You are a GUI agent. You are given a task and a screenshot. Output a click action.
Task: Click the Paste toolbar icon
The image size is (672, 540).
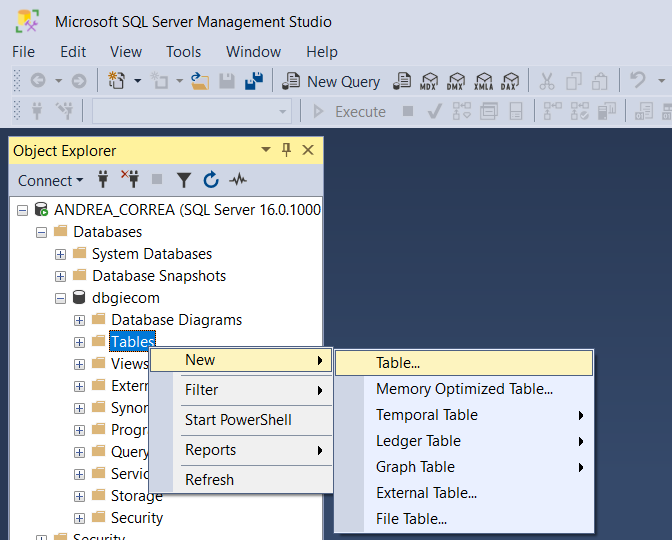click(600, 81)
